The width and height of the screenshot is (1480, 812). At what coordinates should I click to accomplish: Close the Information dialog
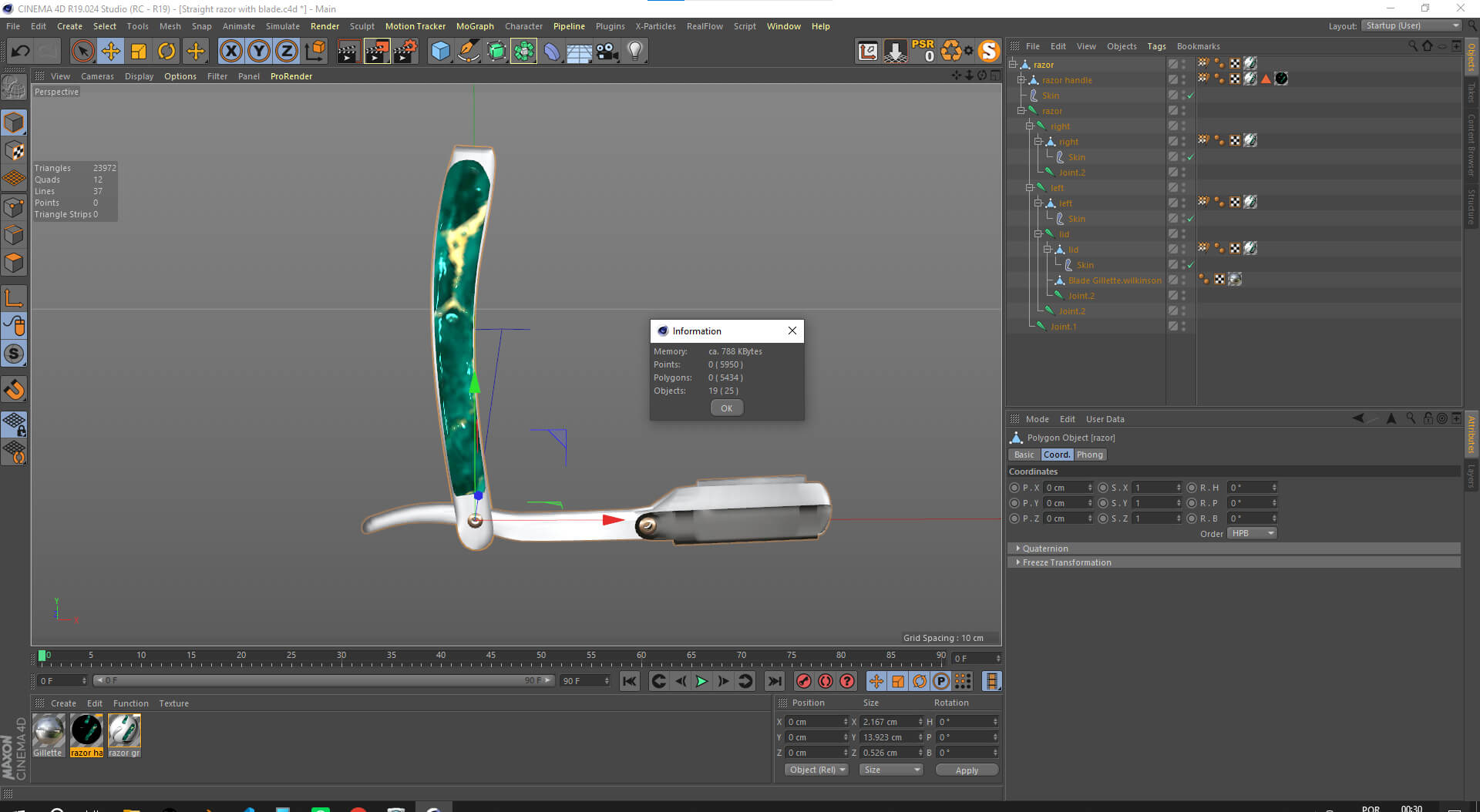(792, 331)
